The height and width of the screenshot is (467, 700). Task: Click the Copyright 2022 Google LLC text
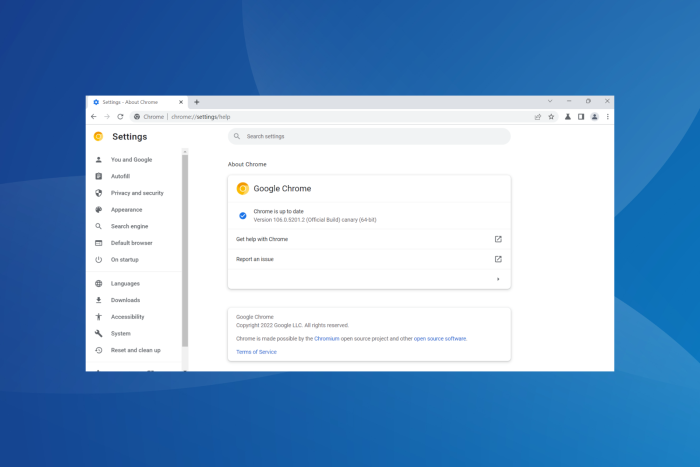click(292, 325)
